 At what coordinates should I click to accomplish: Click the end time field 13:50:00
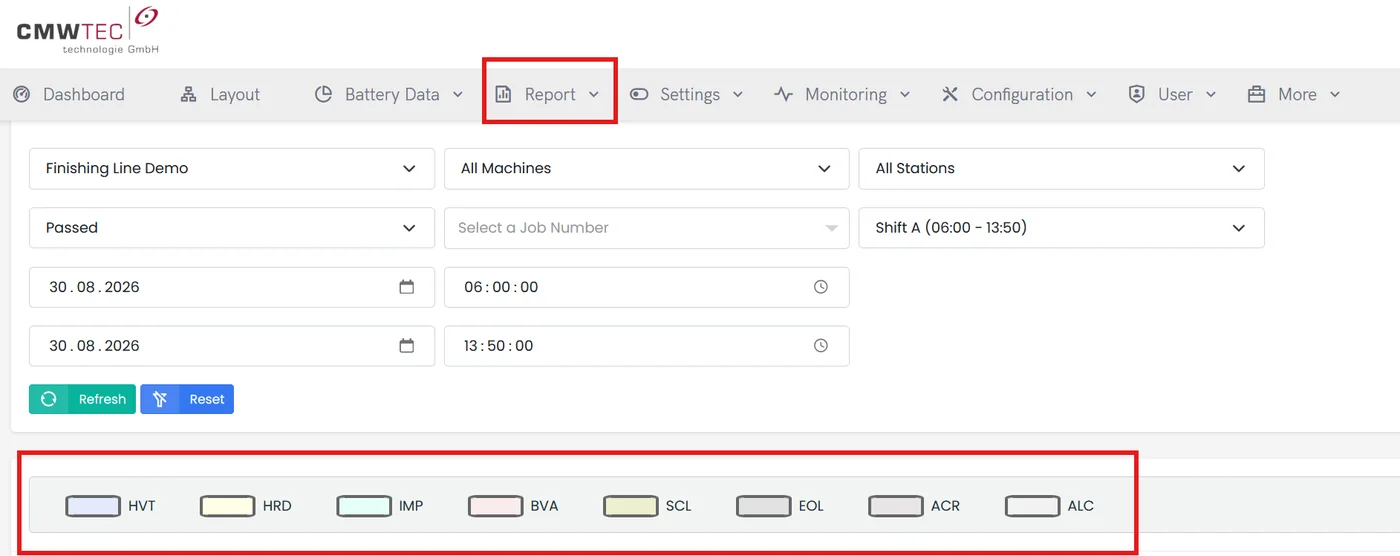647,346
